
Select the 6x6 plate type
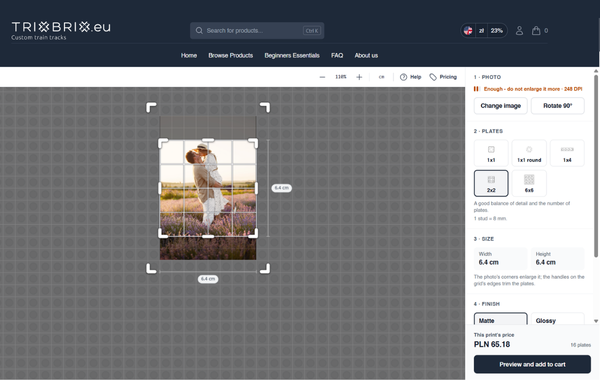click(x=529, y=183)
